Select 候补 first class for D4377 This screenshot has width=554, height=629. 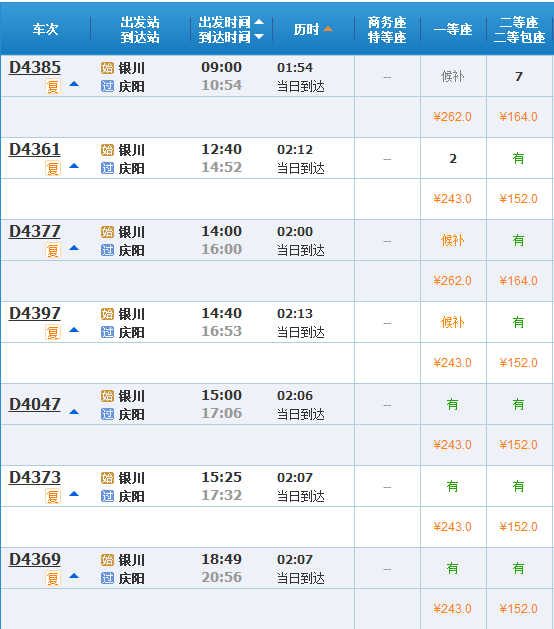coord(453,240)
